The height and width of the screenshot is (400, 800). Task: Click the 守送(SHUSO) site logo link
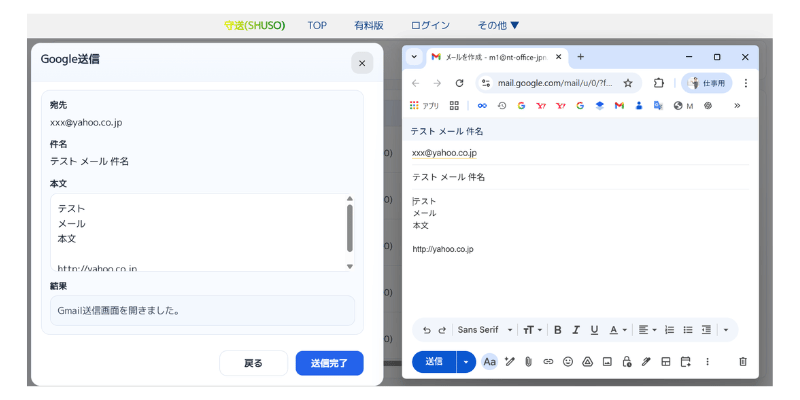(x=255, y=26)
